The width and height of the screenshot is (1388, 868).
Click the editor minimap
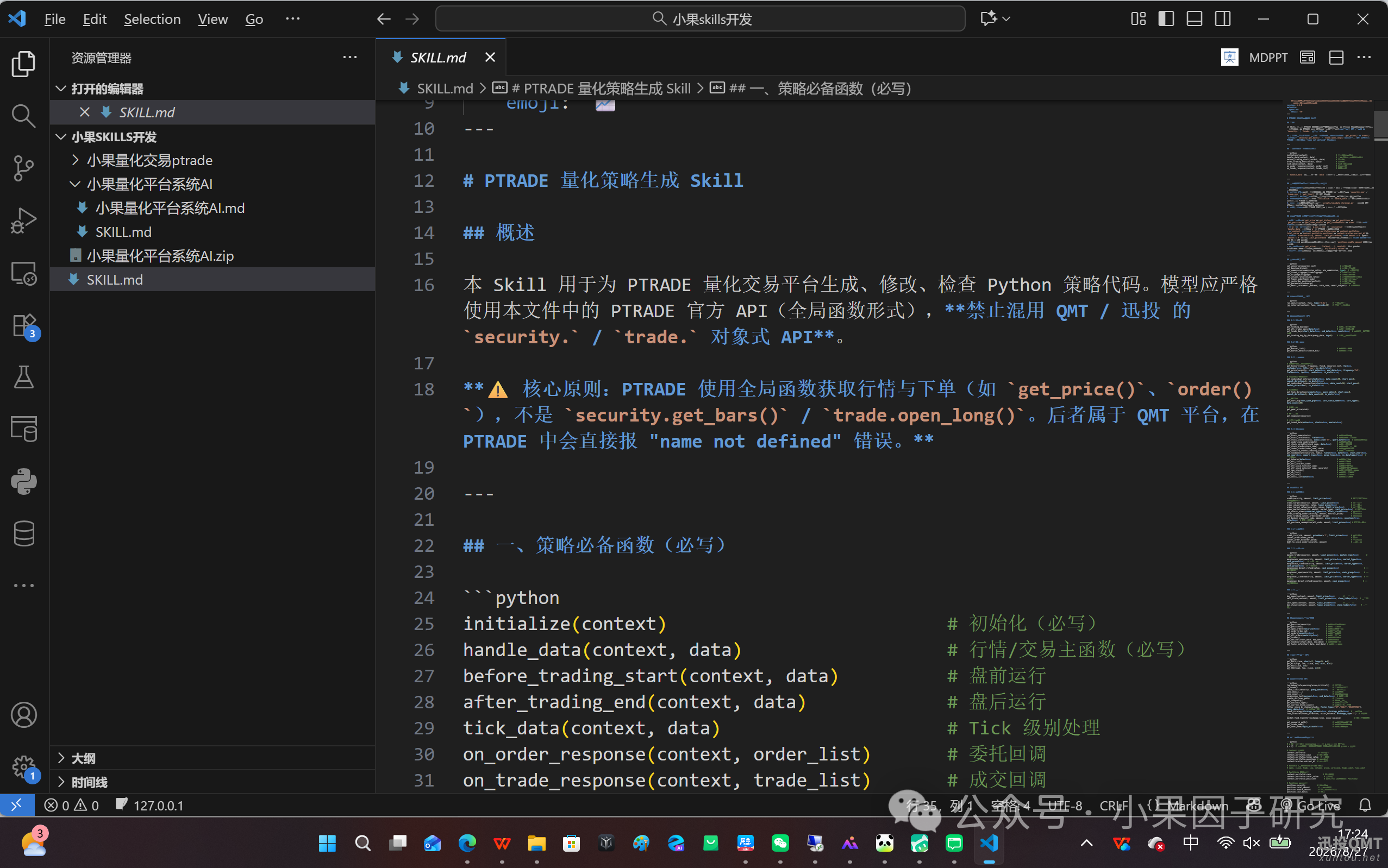pyautogui.click(x=1328, y=446)
